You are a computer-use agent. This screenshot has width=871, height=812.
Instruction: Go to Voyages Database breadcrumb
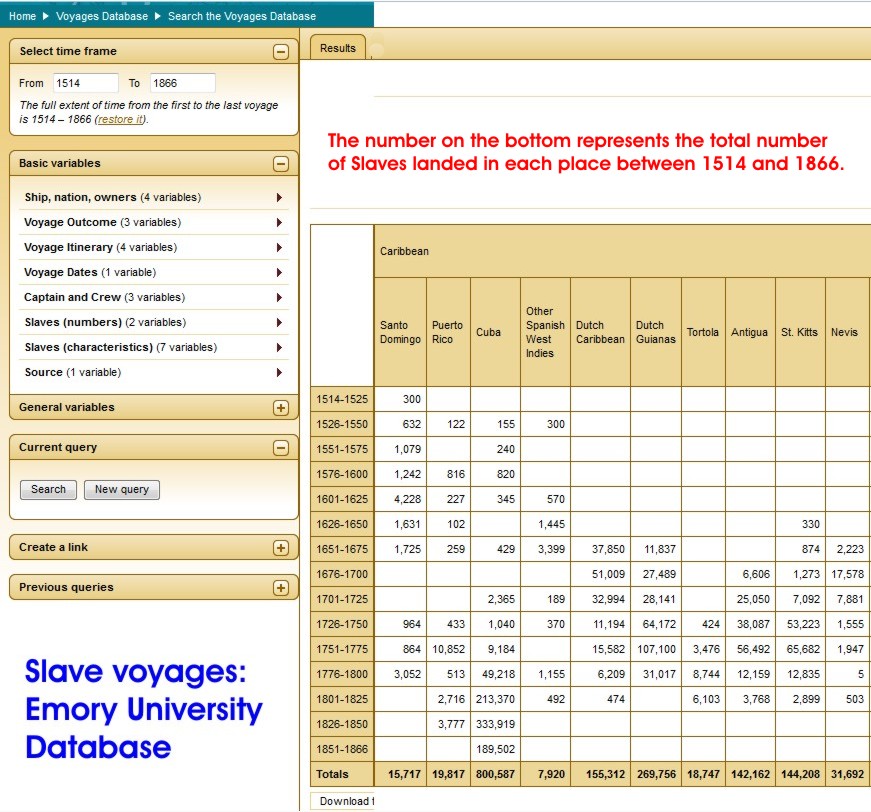[102, 17]
